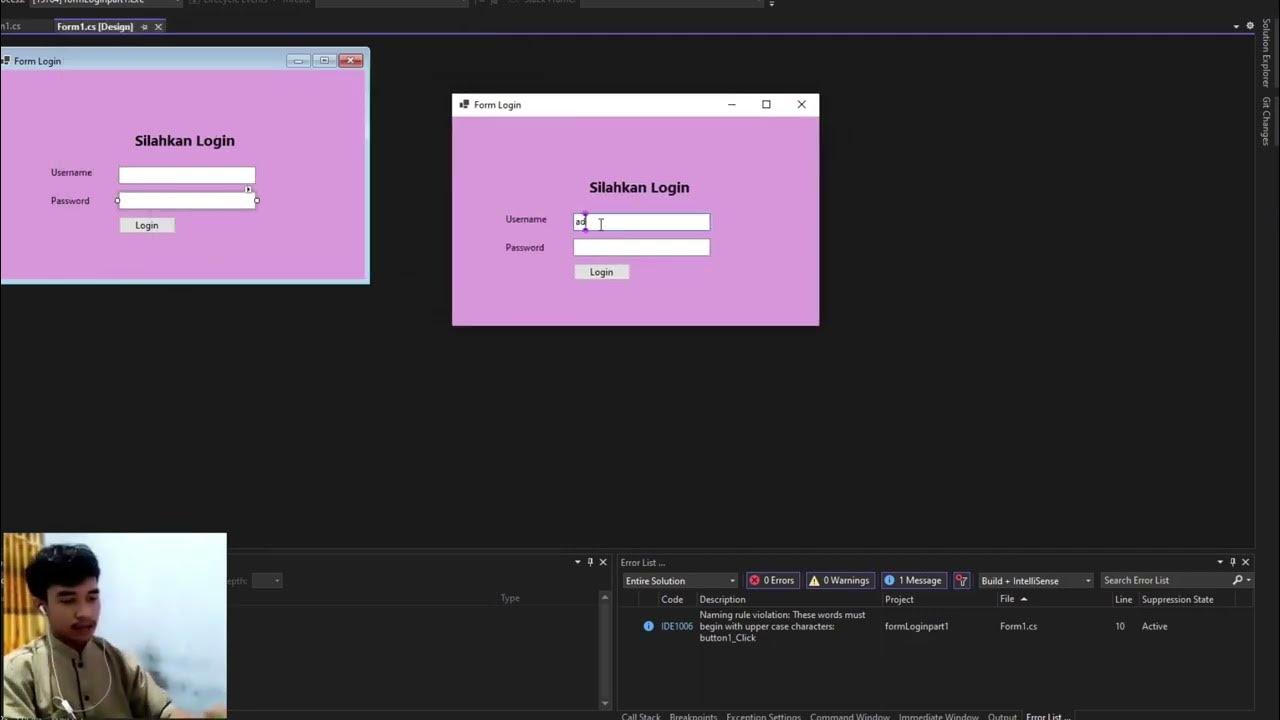Close the running Form Login window
This screenshot has height=720, width=1280.
tap(801, 104)
